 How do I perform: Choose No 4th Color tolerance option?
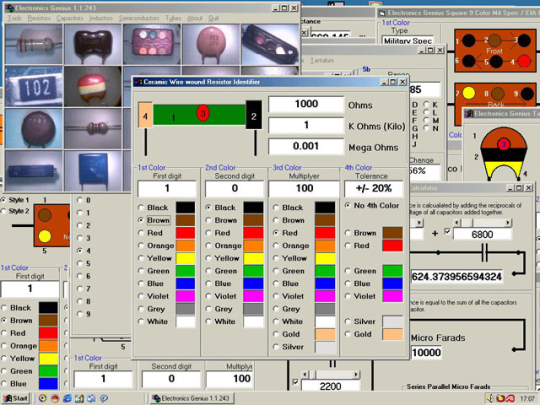(347, 206)
